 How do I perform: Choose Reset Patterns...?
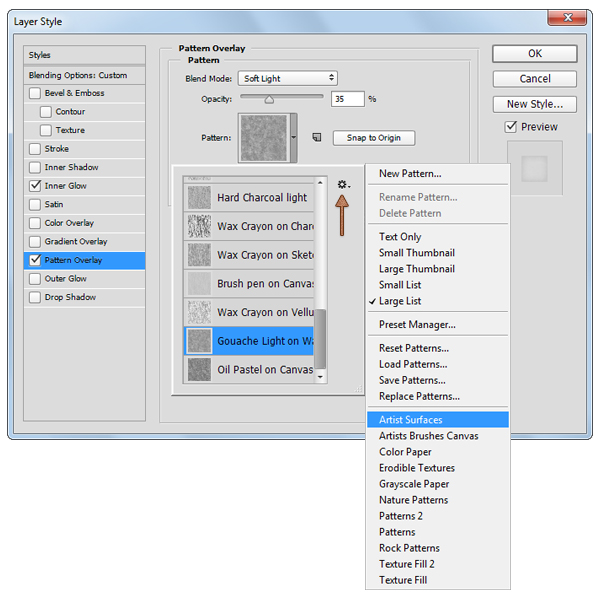437,348
